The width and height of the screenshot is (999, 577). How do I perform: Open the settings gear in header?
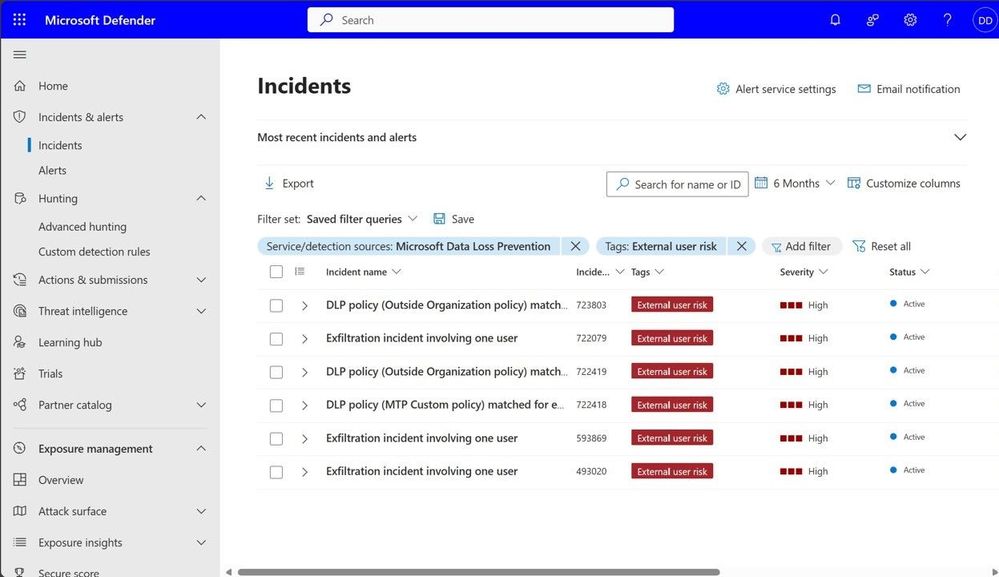point(910,20)
